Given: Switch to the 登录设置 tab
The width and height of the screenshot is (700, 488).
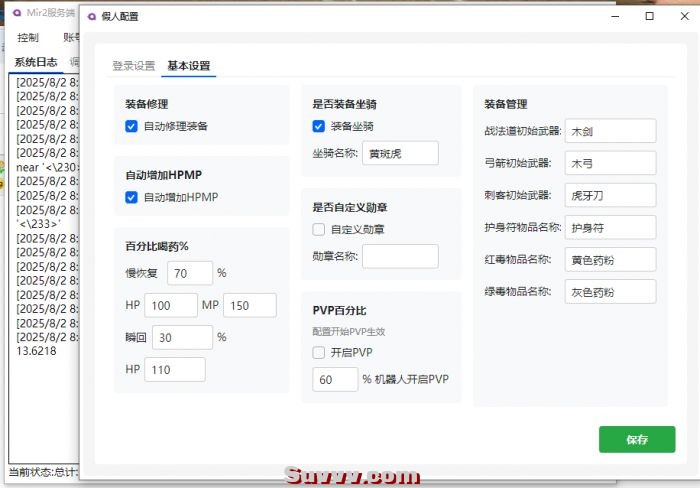Looking at the screenshot, I should (x=133, y=66).
